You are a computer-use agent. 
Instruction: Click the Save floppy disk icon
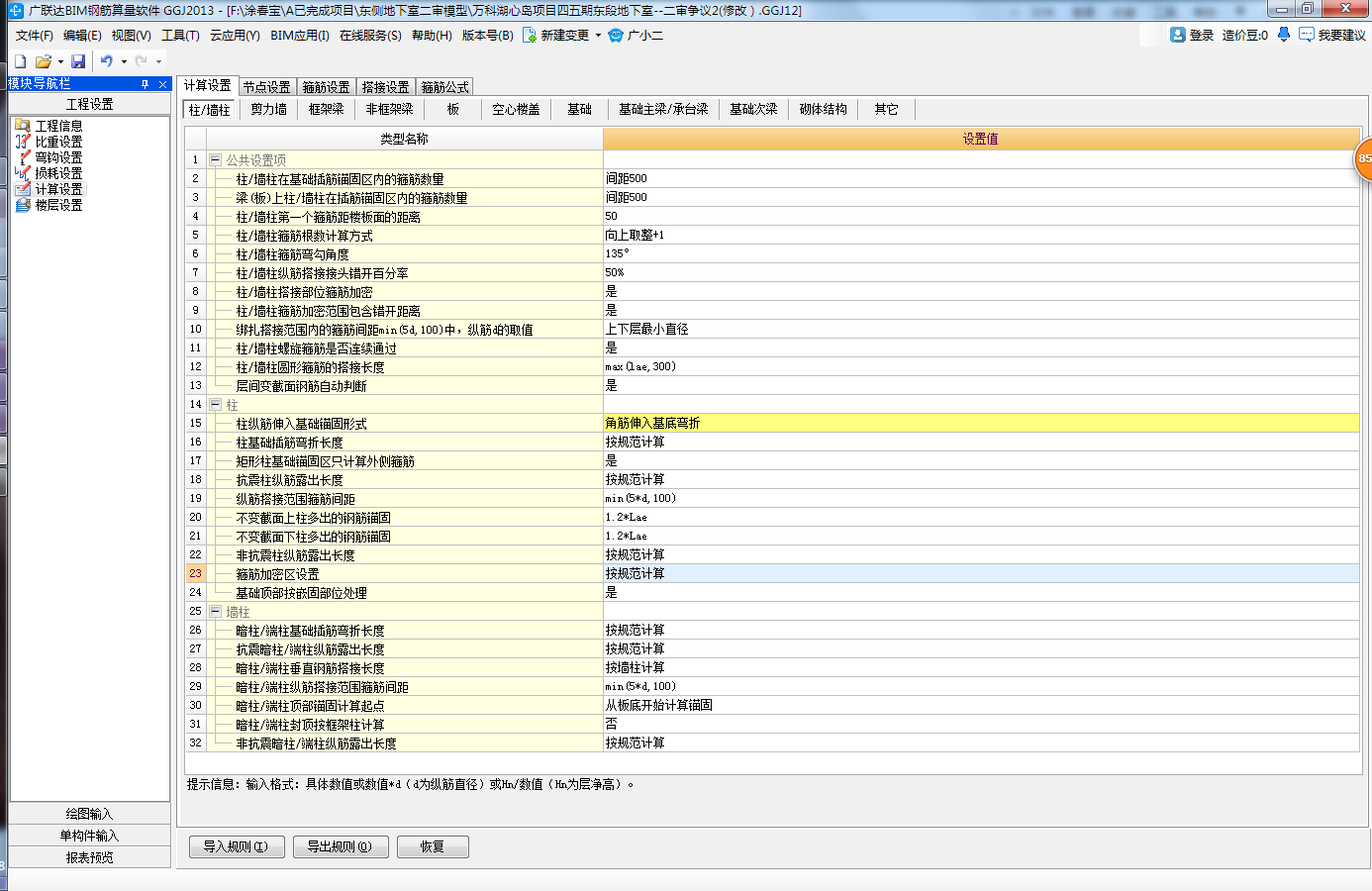pyautogui.click(x=78, y=61)
